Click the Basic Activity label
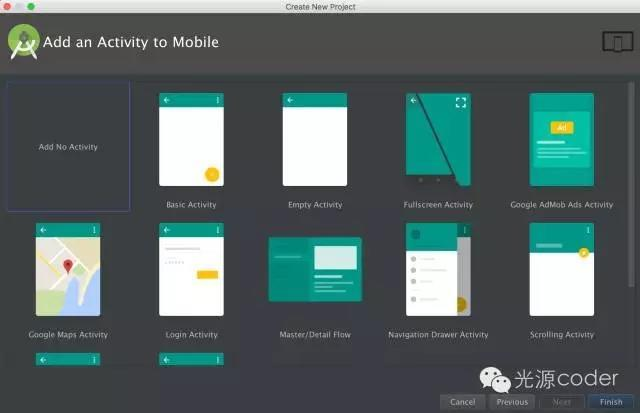This screenshot has height=413, width=640. click(191, 205)
